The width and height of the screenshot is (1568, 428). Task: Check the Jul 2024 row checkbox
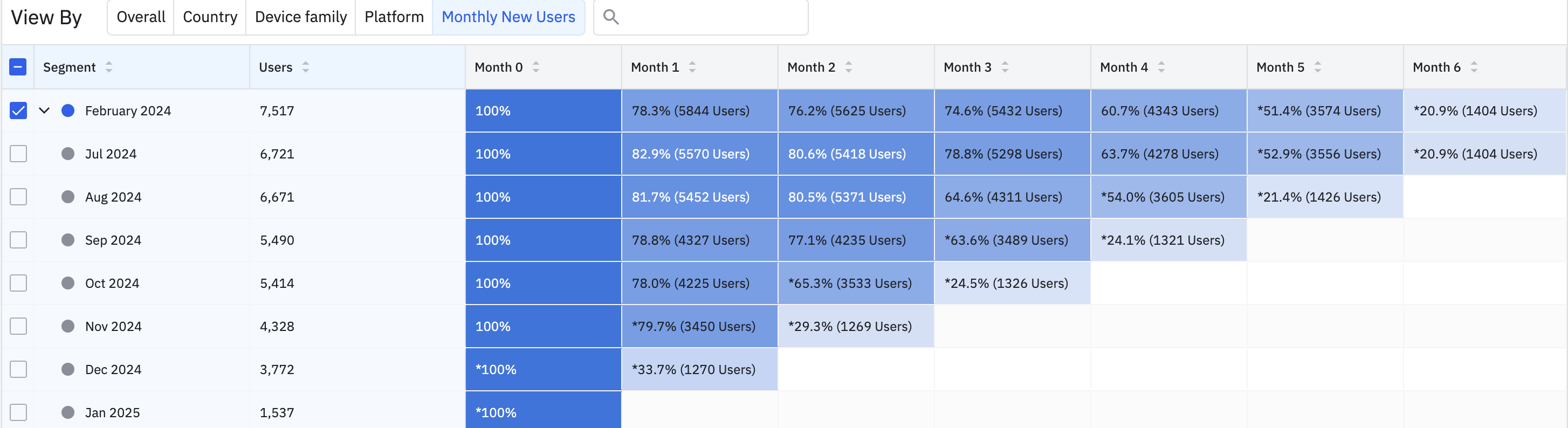(x=18, y=154)
